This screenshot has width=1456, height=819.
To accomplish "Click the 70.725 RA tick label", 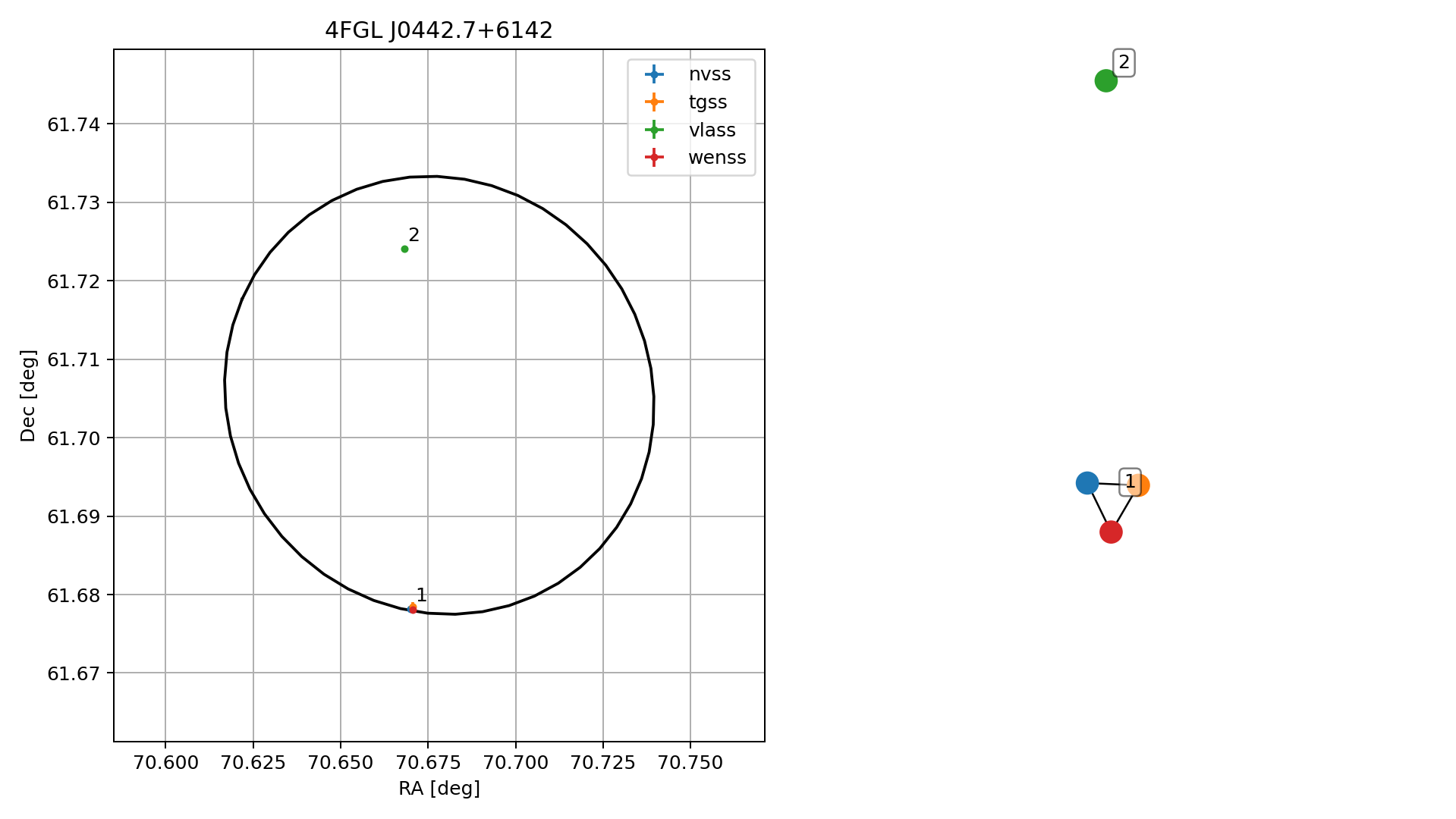I will tap(603, 763).
